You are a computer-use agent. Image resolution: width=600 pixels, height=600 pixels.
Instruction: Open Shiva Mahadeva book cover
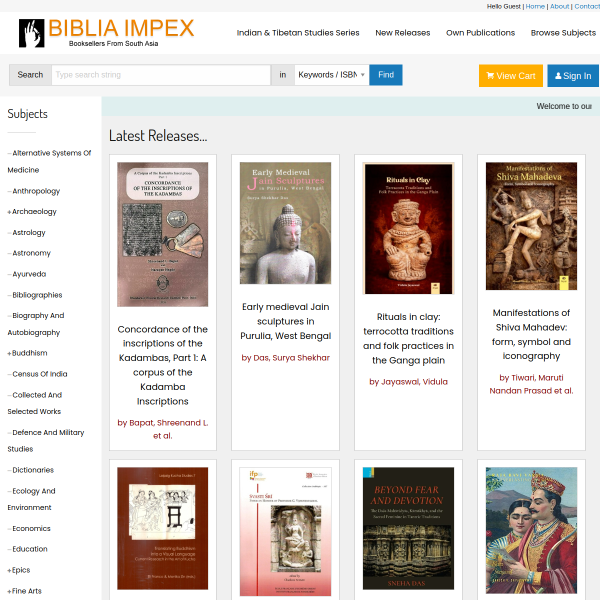pos(531,226)
